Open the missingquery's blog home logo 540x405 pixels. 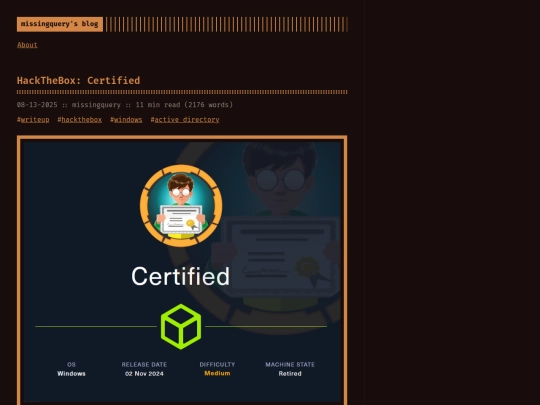coord(60,24)
